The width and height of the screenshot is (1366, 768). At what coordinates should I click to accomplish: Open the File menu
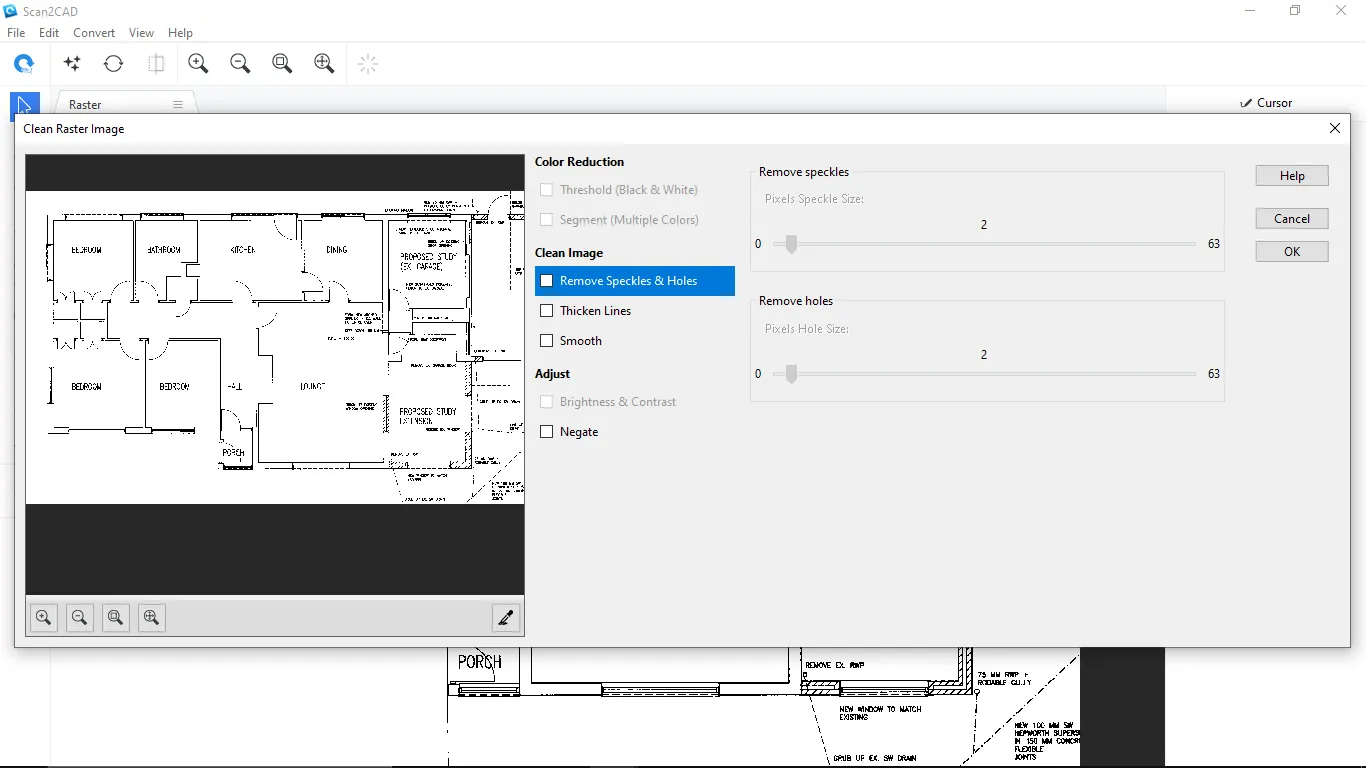point(16,33)
